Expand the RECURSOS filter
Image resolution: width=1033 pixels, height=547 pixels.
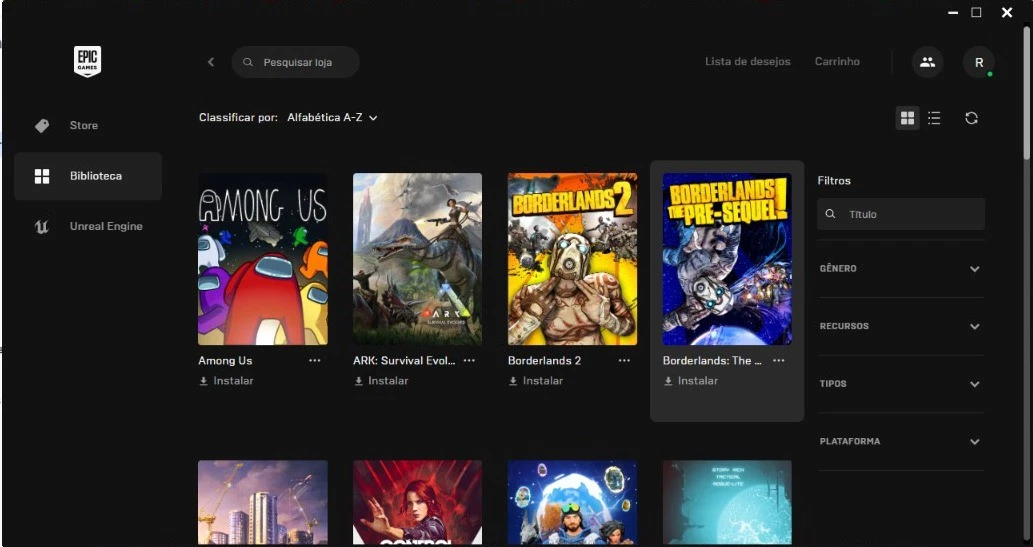click(x=901, y=326)
